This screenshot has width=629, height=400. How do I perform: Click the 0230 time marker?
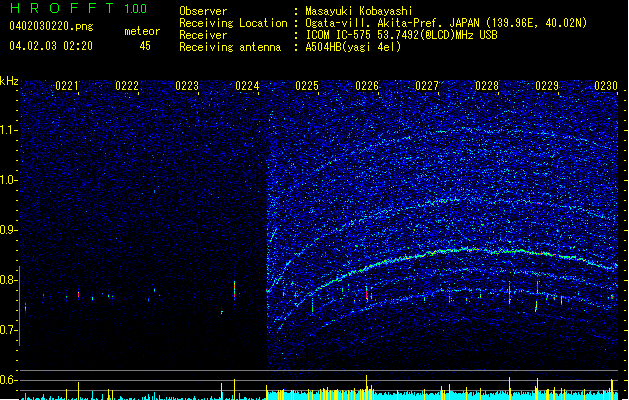606,86
